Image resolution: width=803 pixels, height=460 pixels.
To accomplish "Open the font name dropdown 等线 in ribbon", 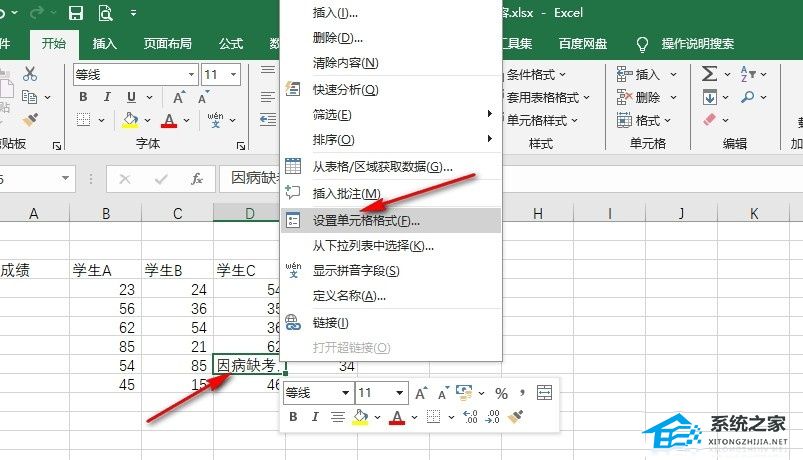I will 191,75.
